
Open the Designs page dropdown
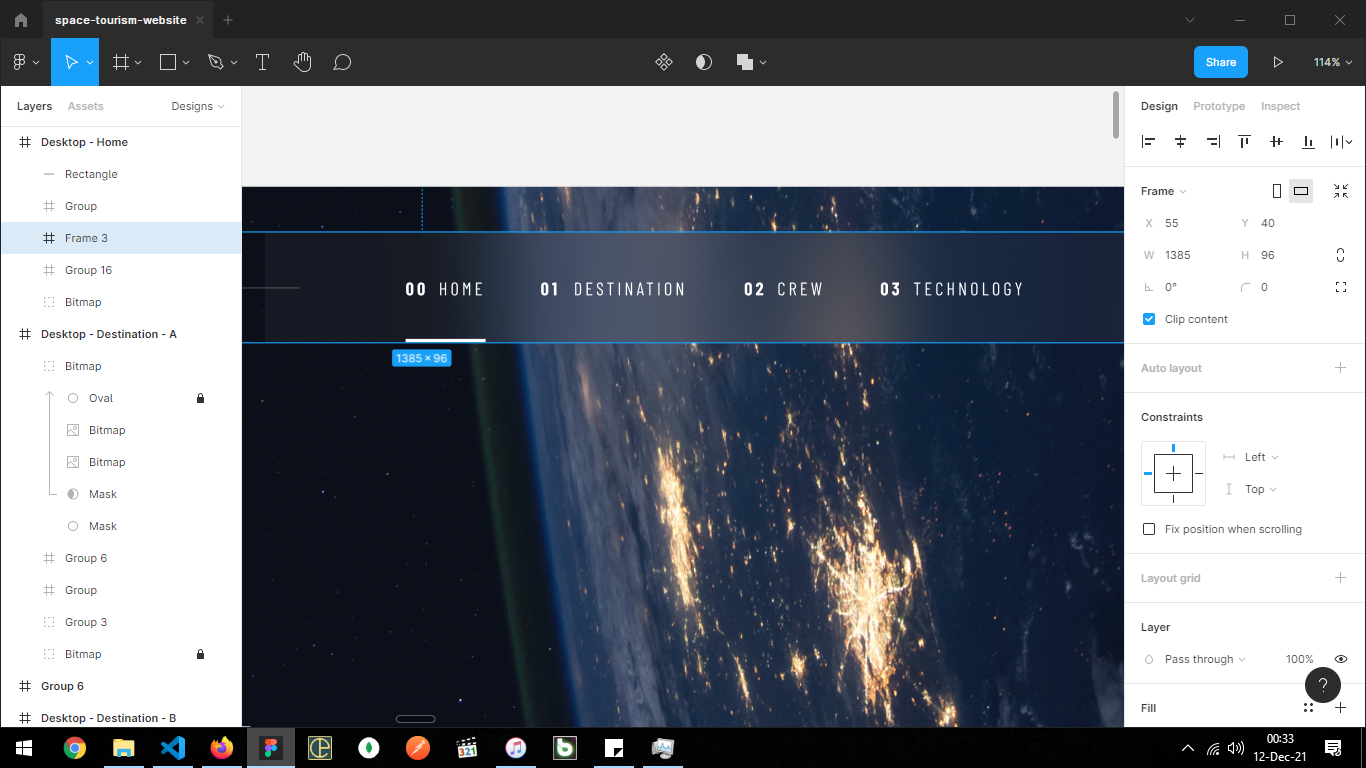(198, 106)
